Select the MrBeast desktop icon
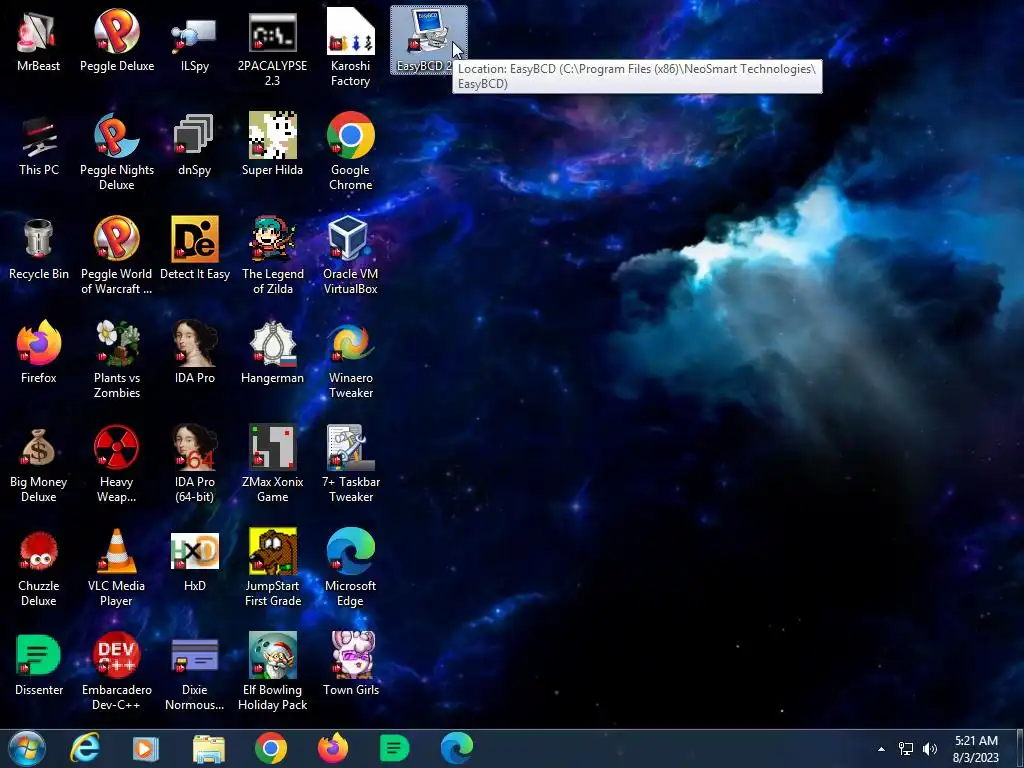 click(x=39, y=40)
